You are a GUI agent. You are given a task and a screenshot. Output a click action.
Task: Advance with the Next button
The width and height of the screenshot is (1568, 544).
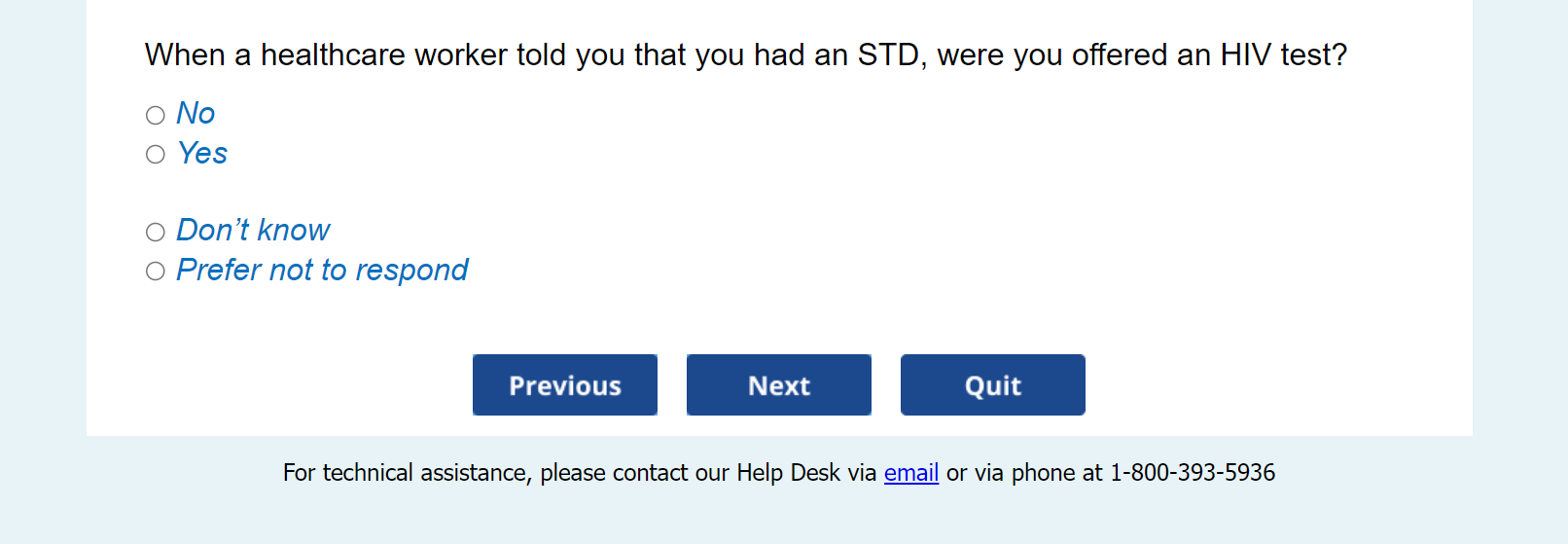[x=779, y=385]
